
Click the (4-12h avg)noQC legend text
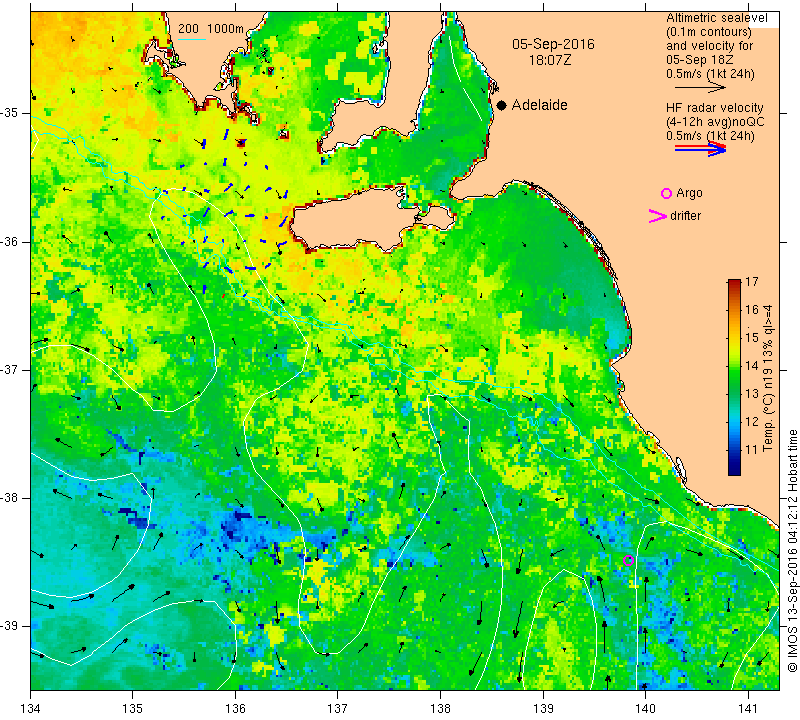point(715,122)
